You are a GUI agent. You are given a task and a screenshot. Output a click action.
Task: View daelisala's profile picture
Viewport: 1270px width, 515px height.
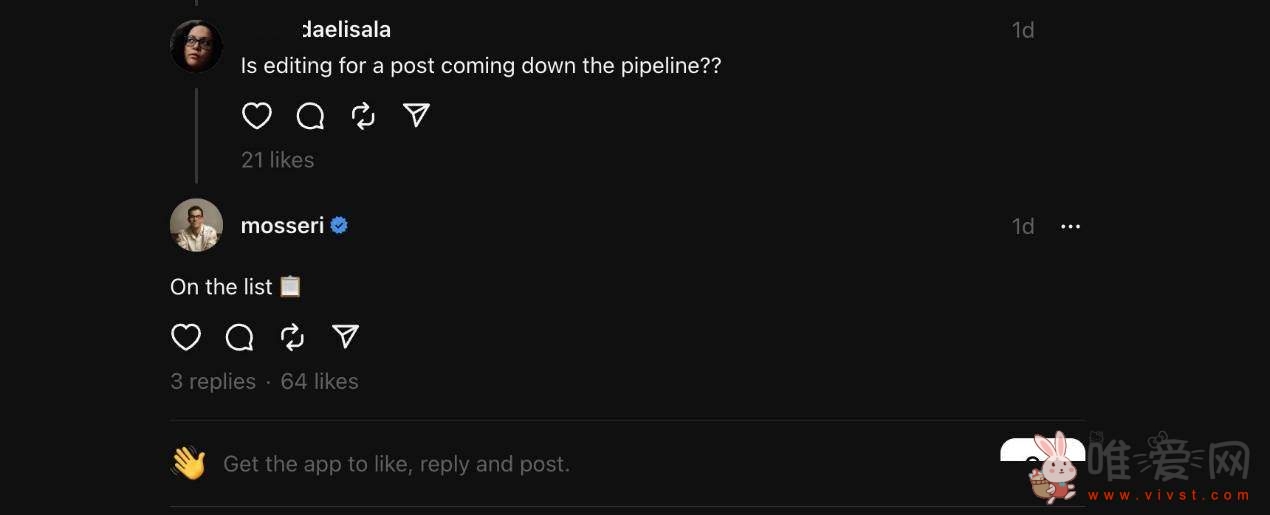(x=196, y=46)
